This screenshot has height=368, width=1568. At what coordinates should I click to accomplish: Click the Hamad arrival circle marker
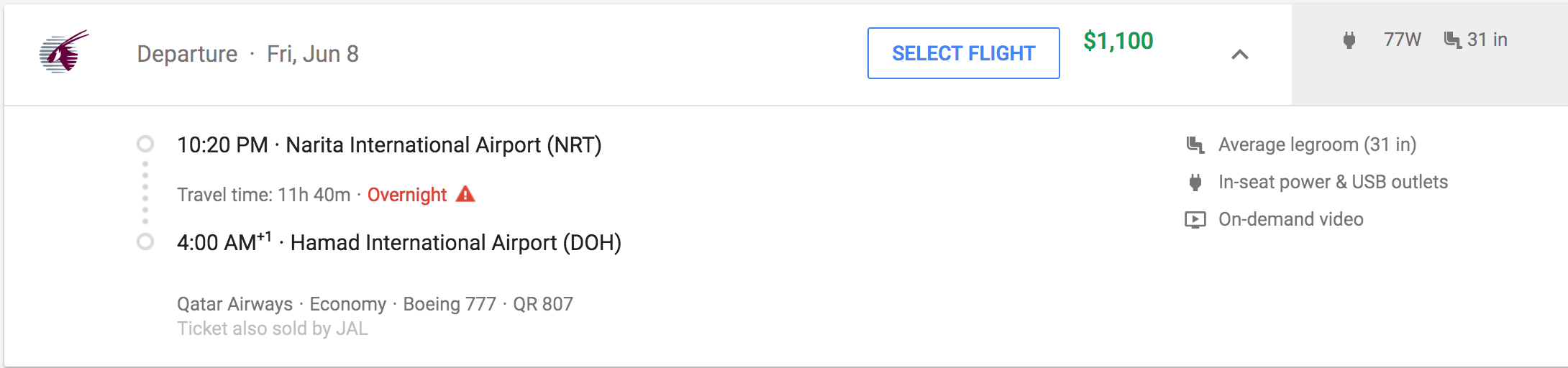(145, 242)
